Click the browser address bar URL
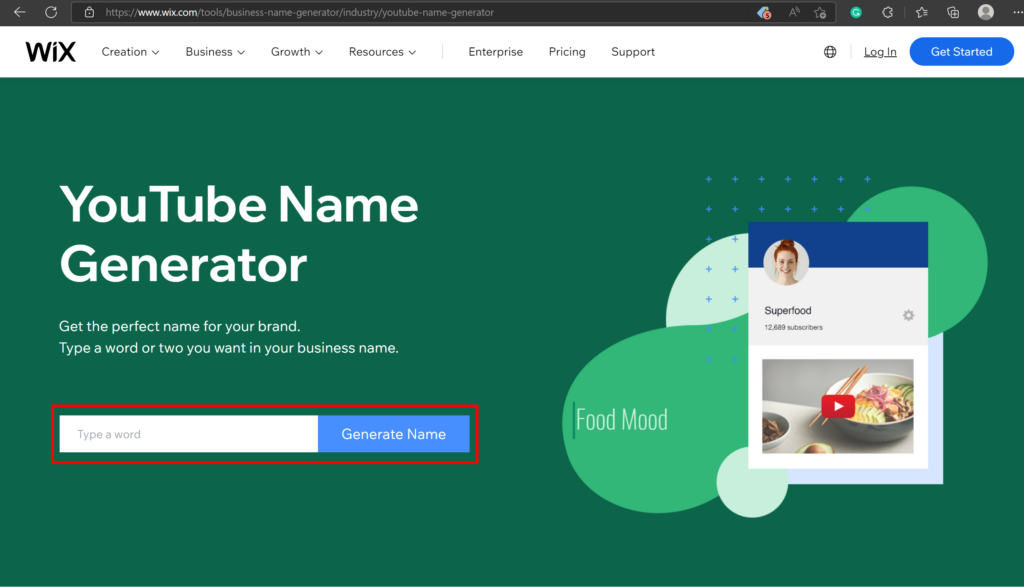This screenshot has height=587, width=1024. pyautogui.click(x=300, y=12)
